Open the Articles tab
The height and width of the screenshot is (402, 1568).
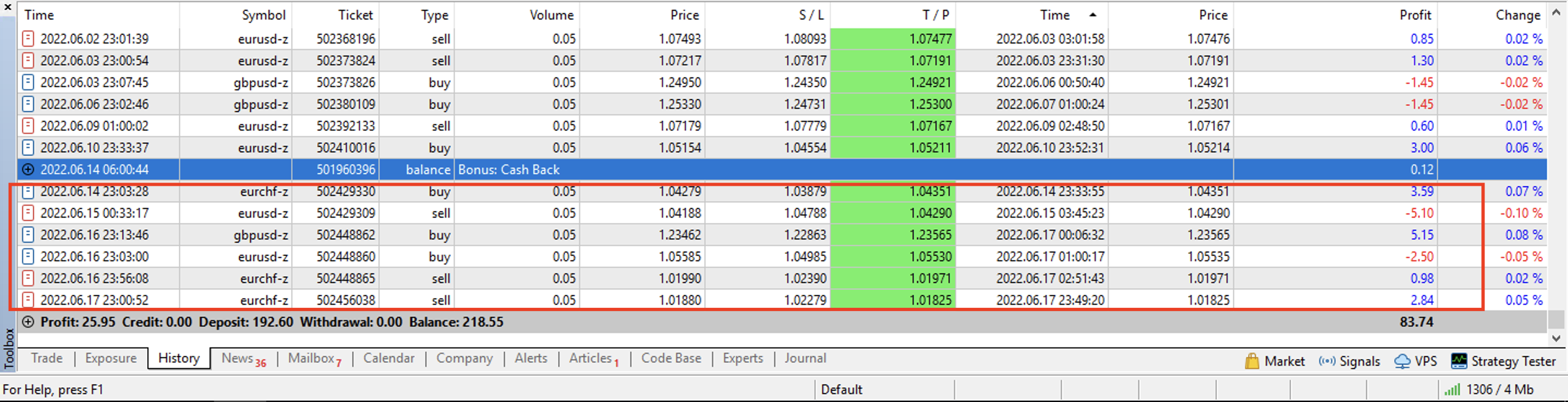[x=594, y=359]
